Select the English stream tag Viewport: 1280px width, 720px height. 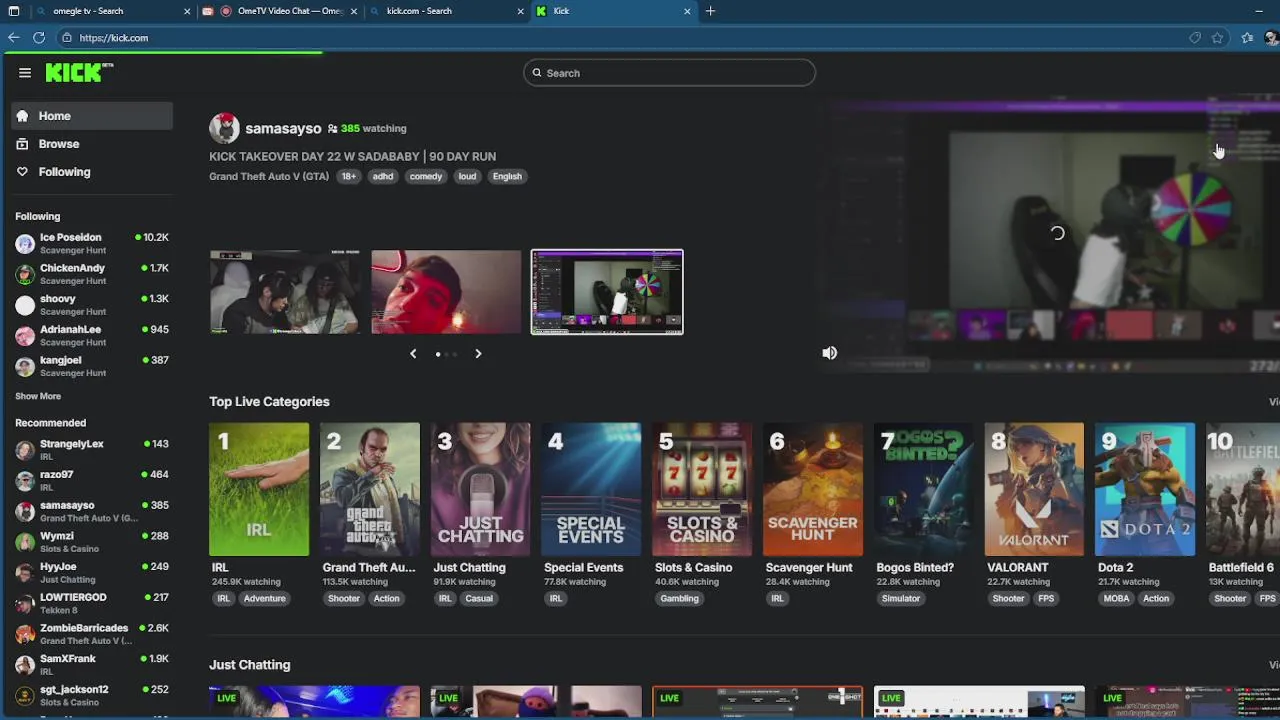click(x=507, y=176)
